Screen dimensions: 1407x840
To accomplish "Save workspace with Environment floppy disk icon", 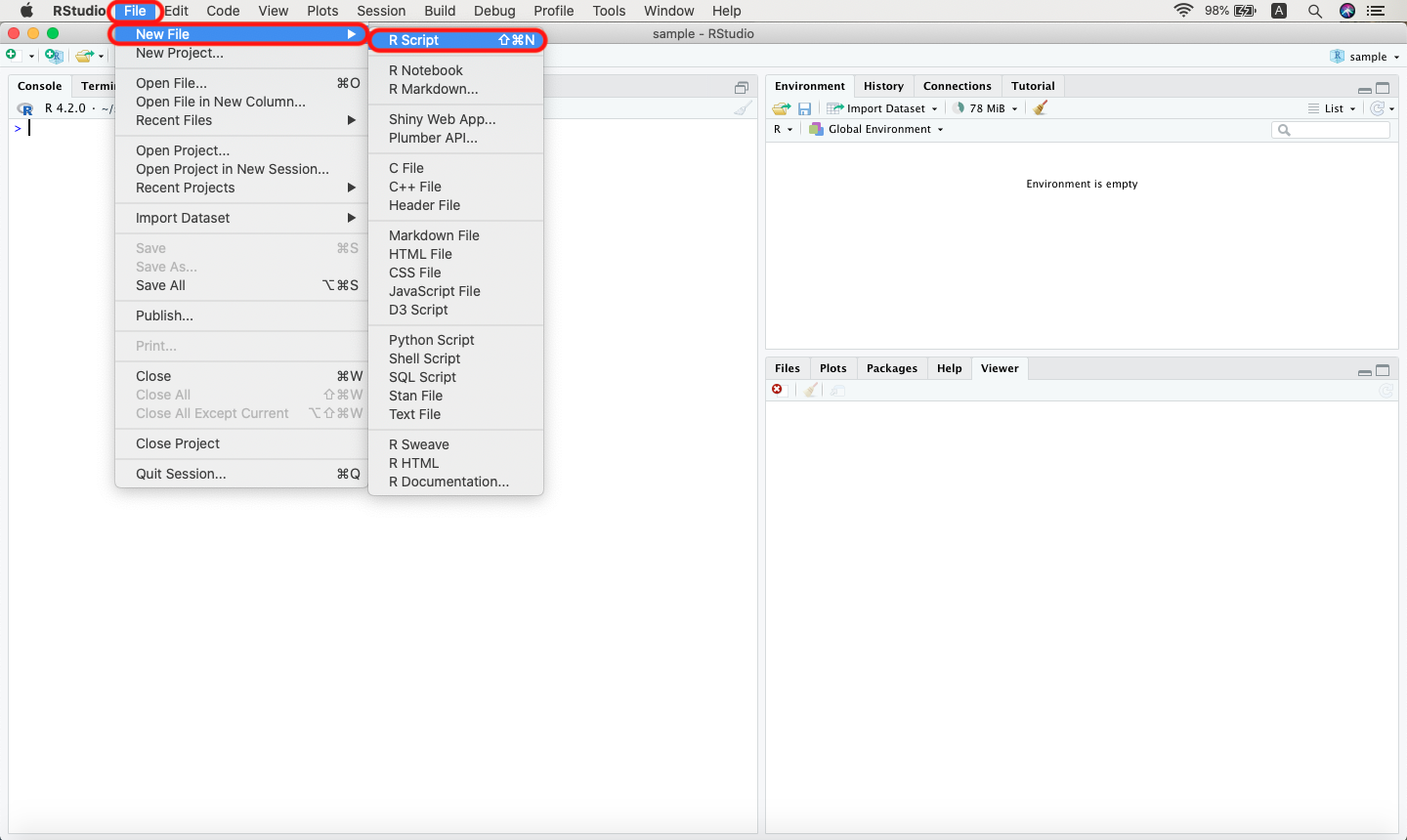I will tap(805, 108).
